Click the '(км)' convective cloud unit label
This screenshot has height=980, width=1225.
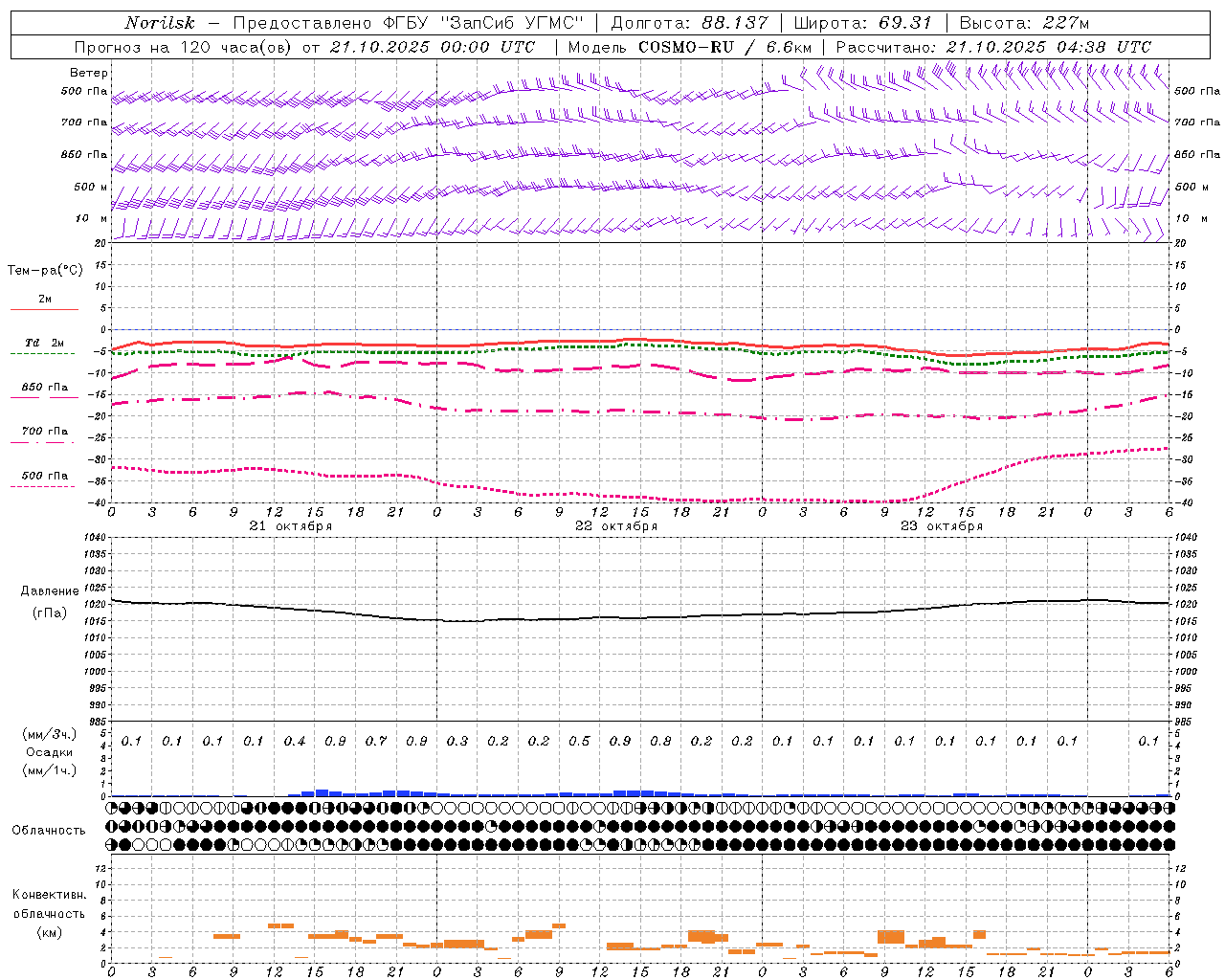pos(49,932)
